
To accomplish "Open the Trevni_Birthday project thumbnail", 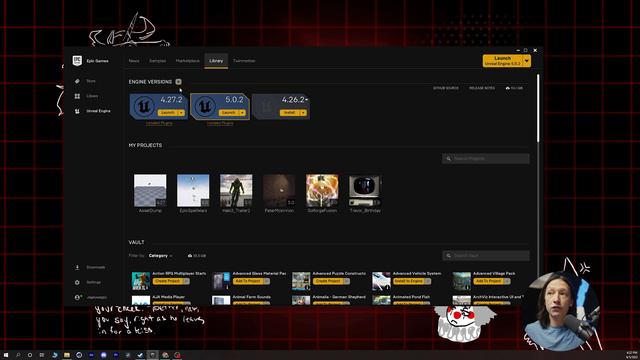I will tap(365, 191).
